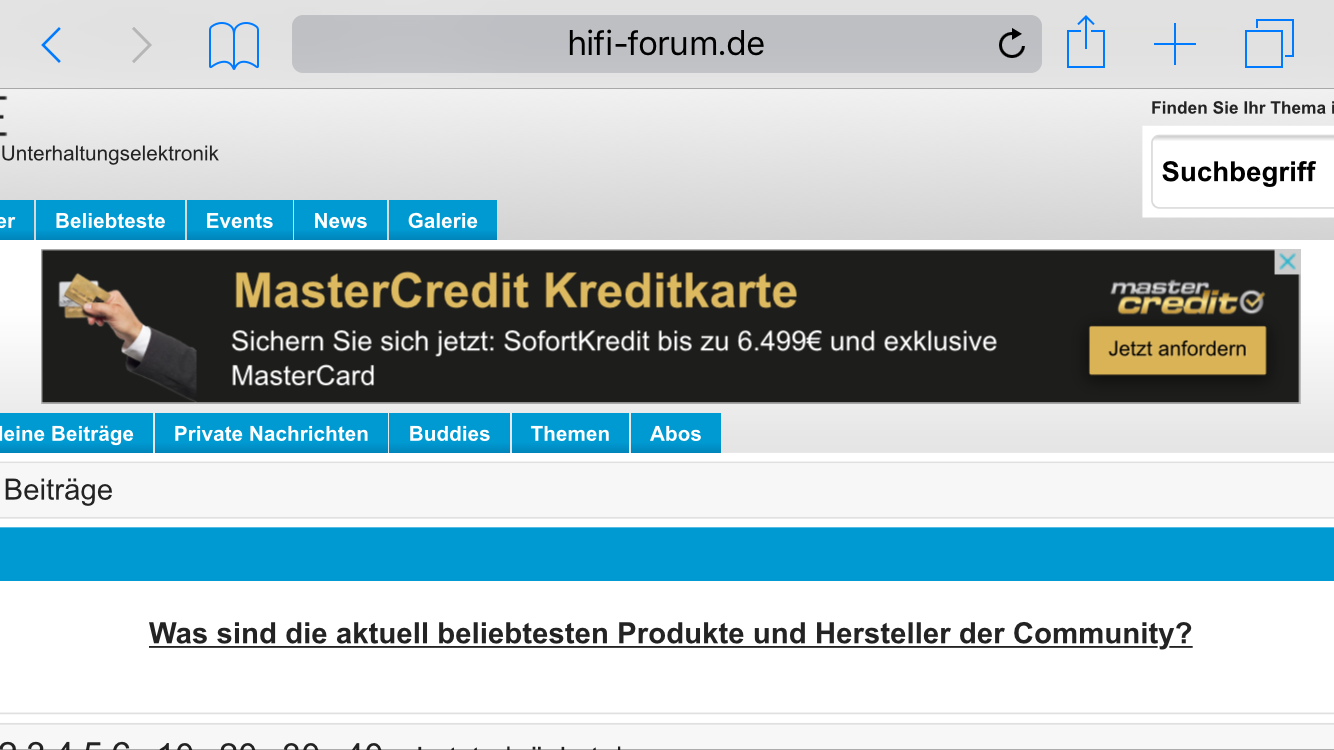Click the Jetzt anfordern ad button

pos(1177,350)
